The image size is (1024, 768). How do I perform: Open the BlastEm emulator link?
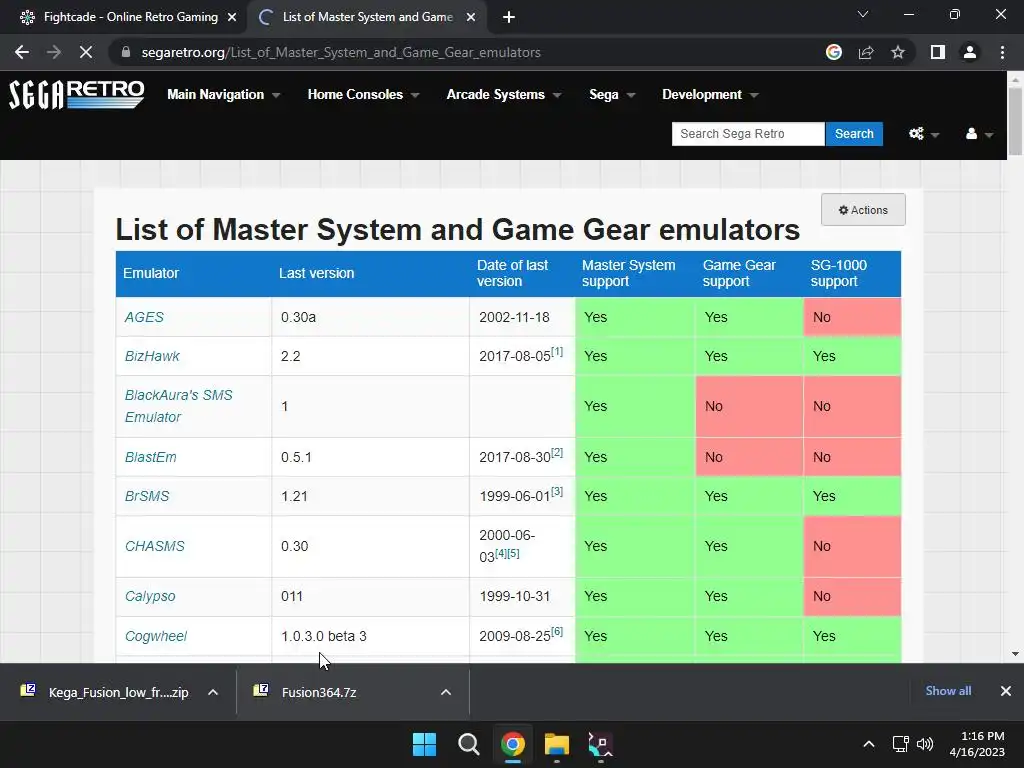[150, 457]
